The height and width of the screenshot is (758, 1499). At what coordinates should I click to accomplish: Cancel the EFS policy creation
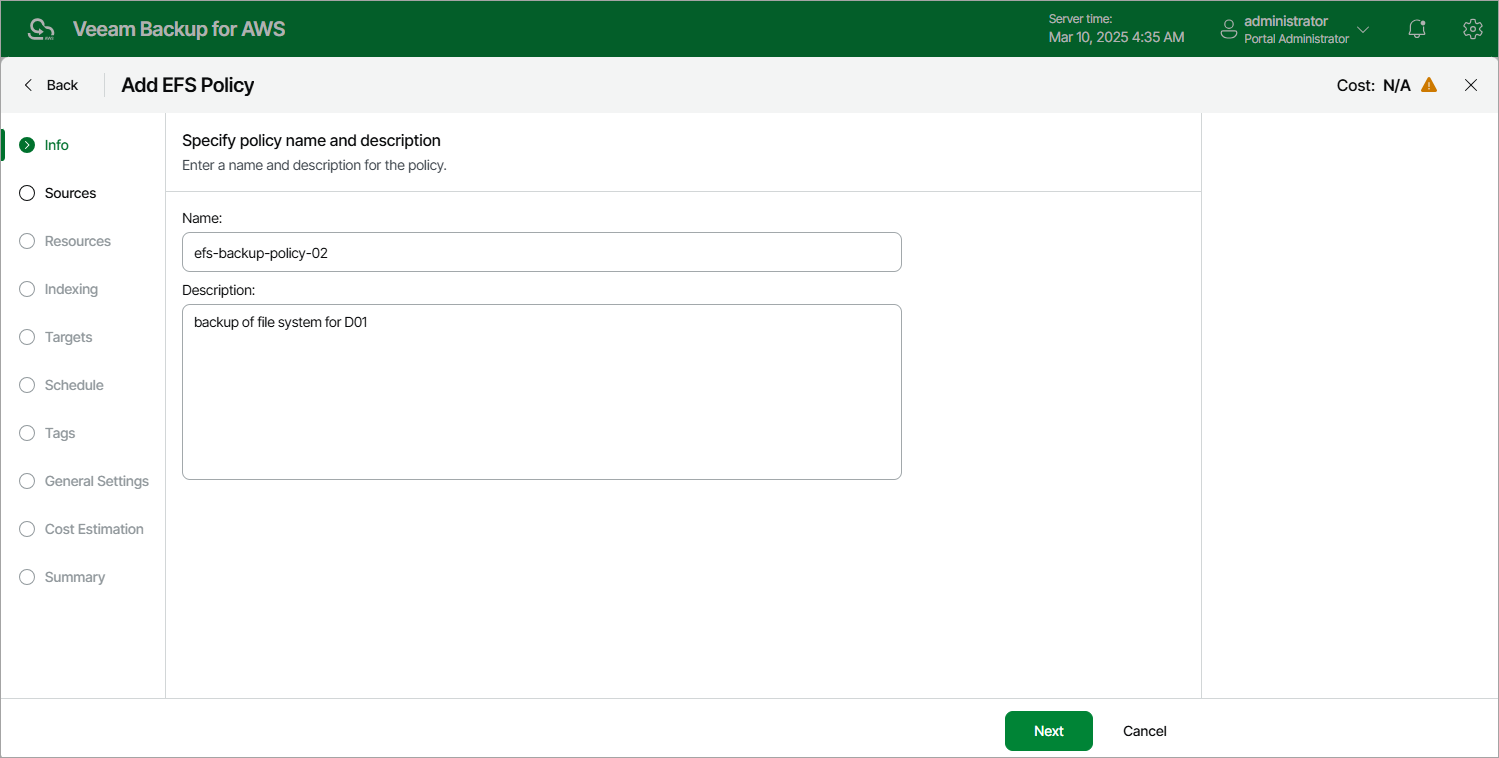coord(1144,731)
